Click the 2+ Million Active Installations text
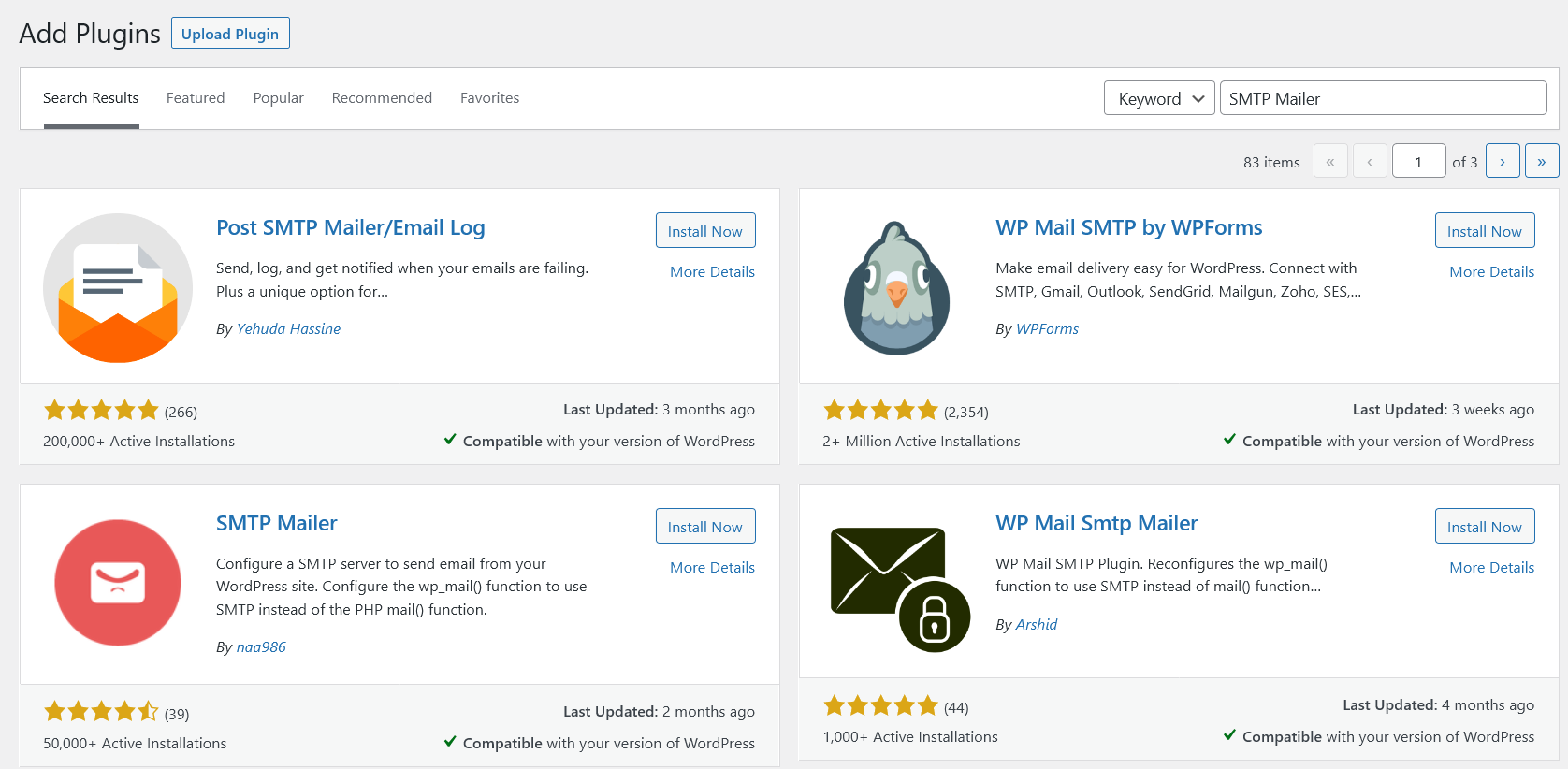This screenshot has height=769, width=1568. coord(922,441)
